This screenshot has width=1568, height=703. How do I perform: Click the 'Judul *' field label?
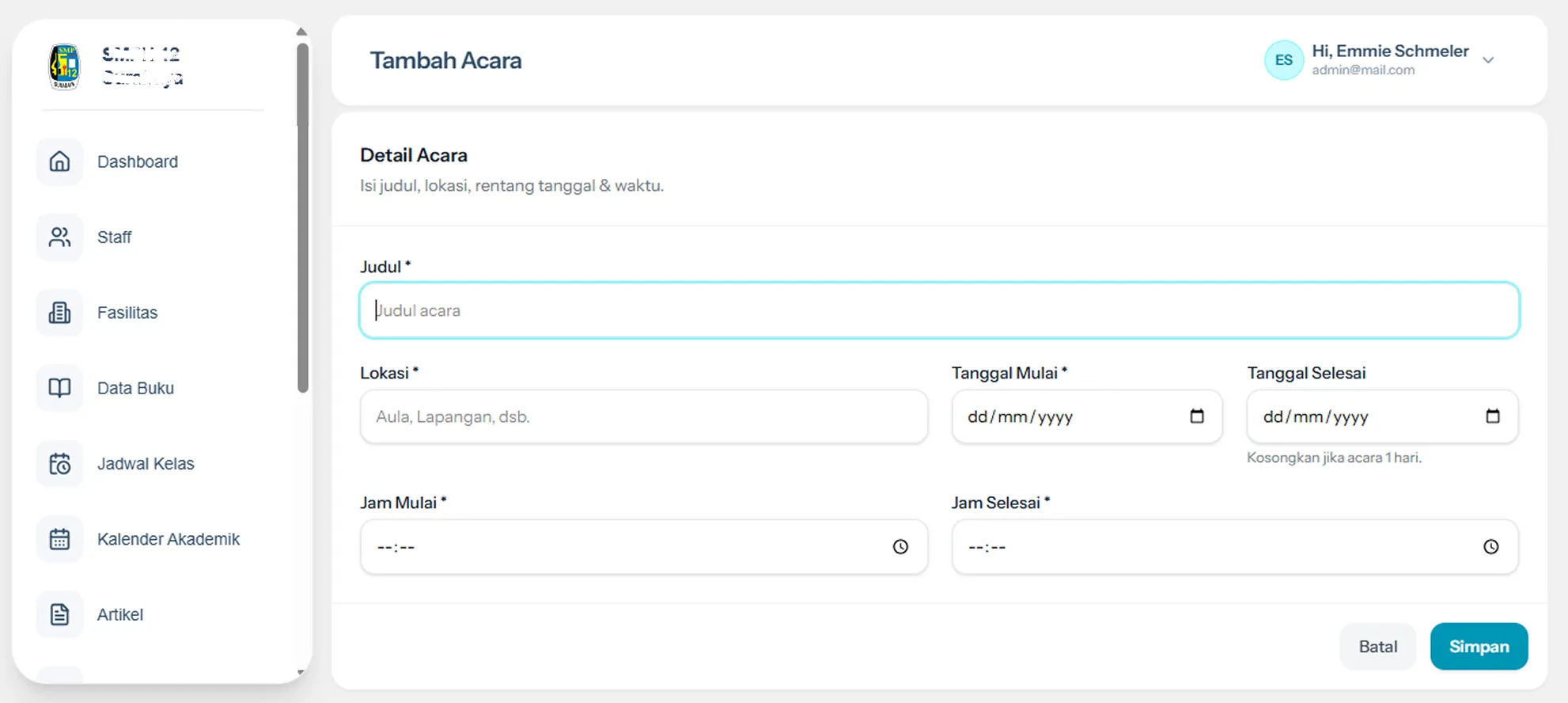[x=385, y=267]
